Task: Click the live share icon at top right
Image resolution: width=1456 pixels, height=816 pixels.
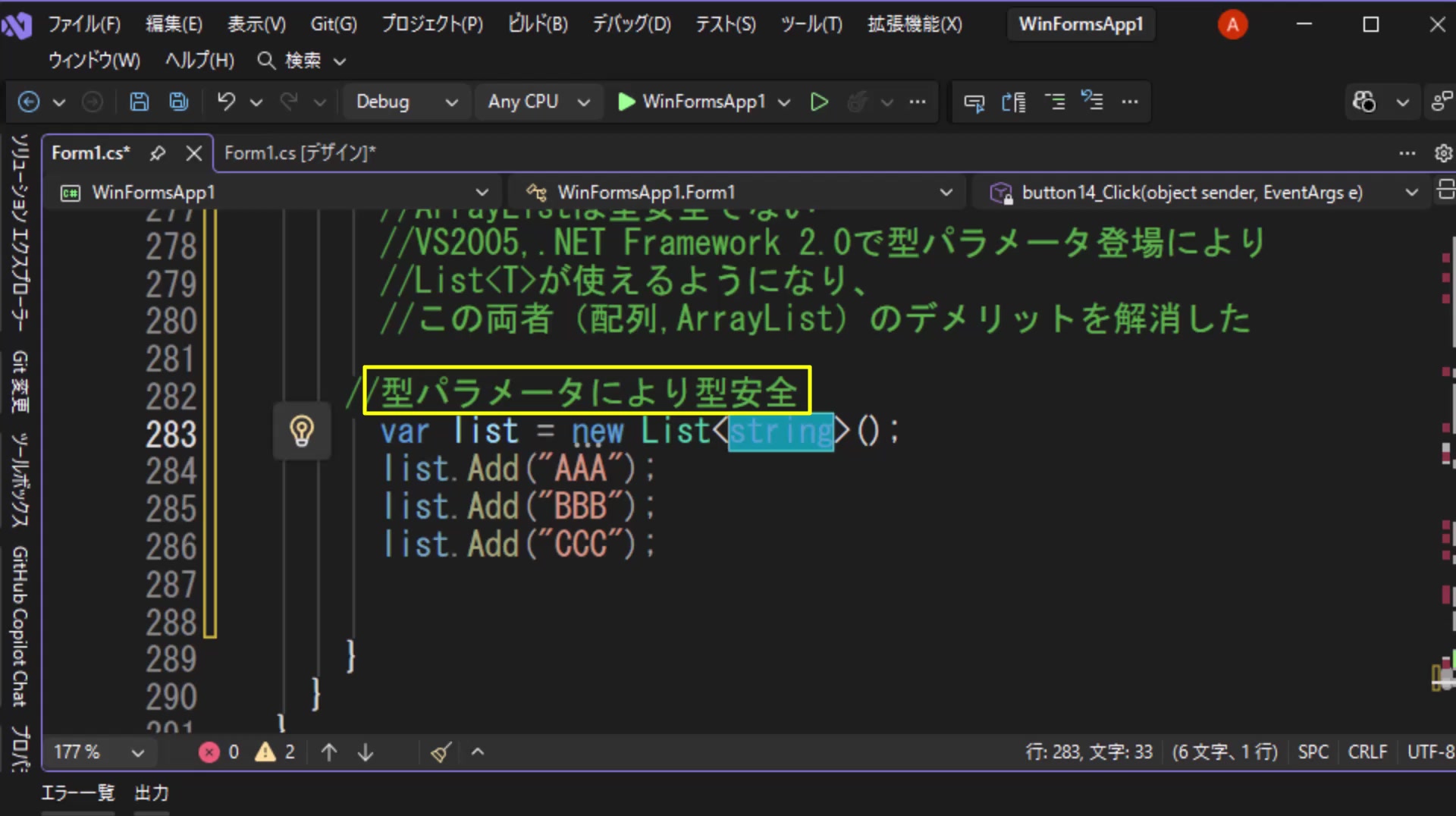Action: (x=1442, y=102)
